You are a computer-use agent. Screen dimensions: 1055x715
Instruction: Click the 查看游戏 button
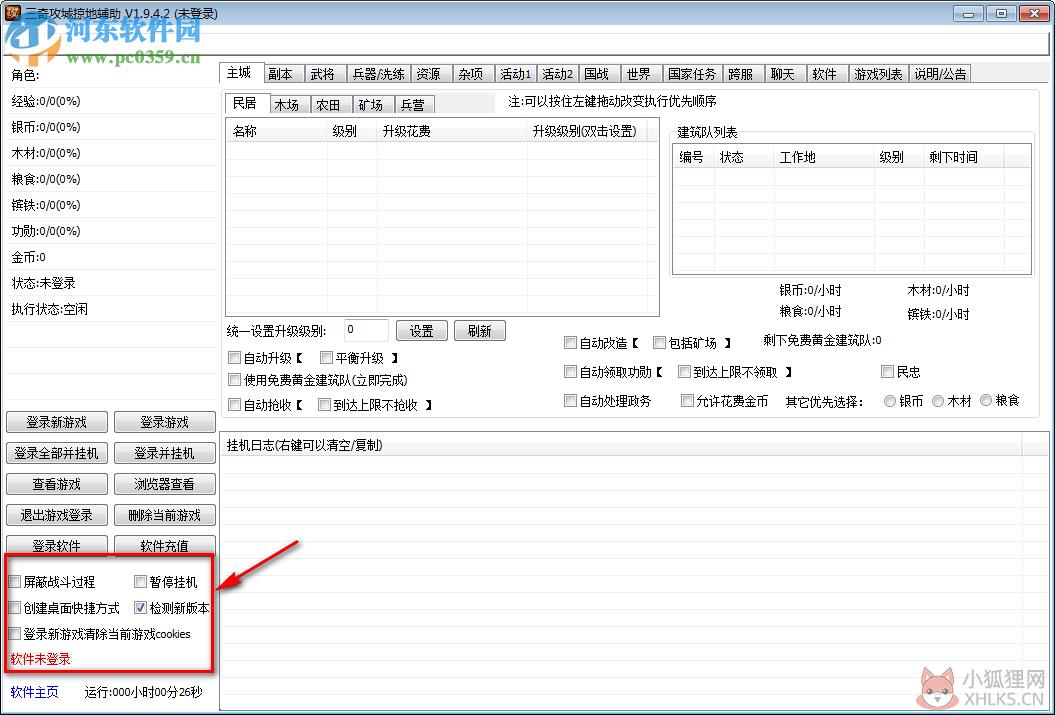(x=57, y=484)
